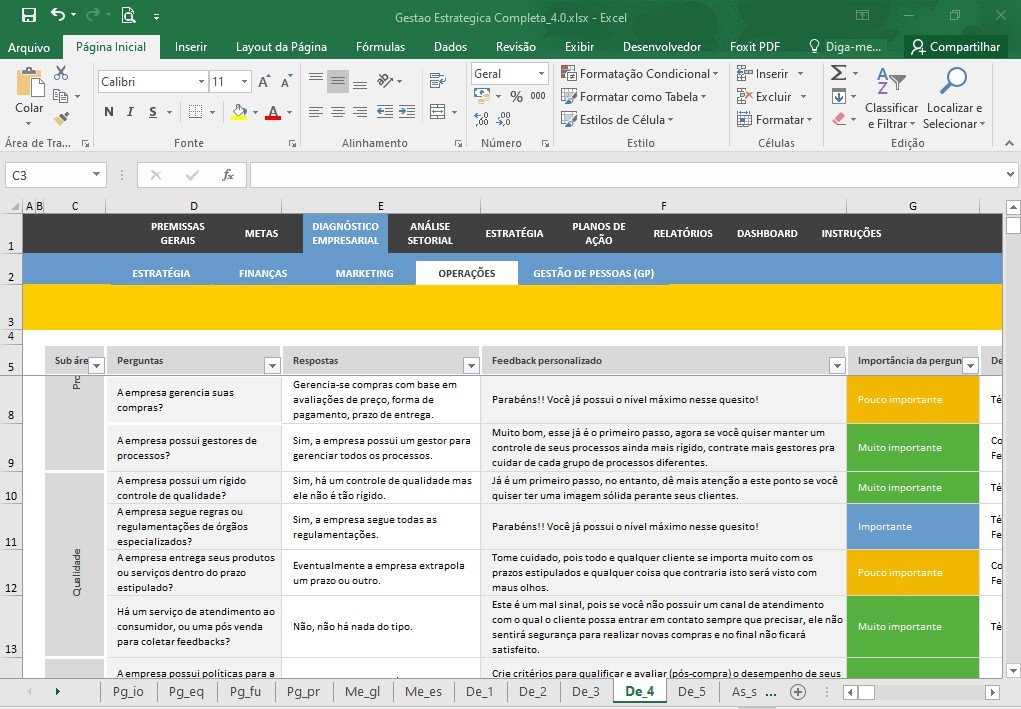The height and width of the screenshot is (709, 1021).
Task: Open the Calibri font name dropdown
Action: click(x=201, y=81)
